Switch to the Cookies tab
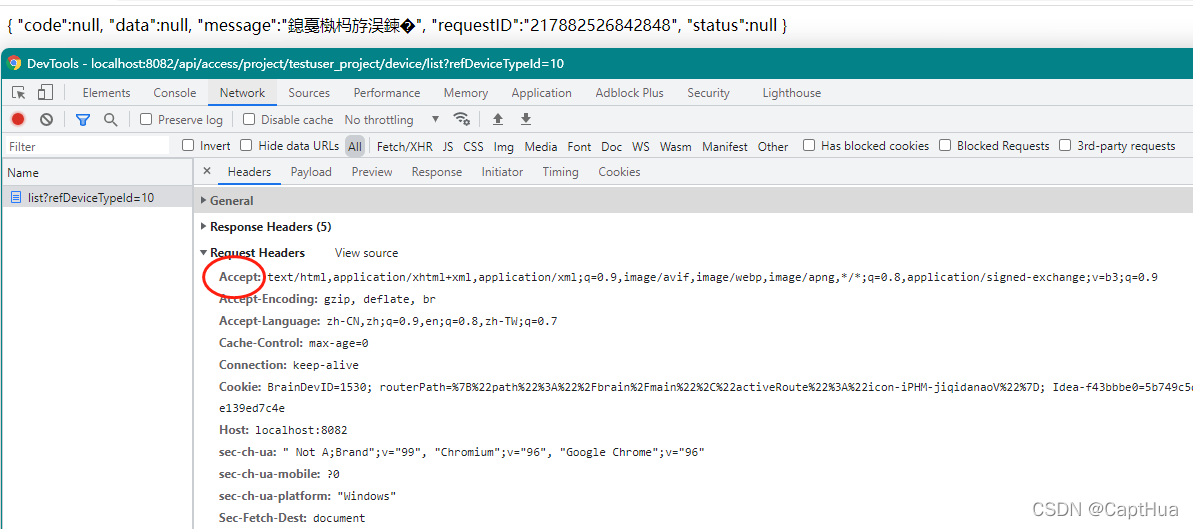Screen dimensions: 1193x529 click(619, 172)
